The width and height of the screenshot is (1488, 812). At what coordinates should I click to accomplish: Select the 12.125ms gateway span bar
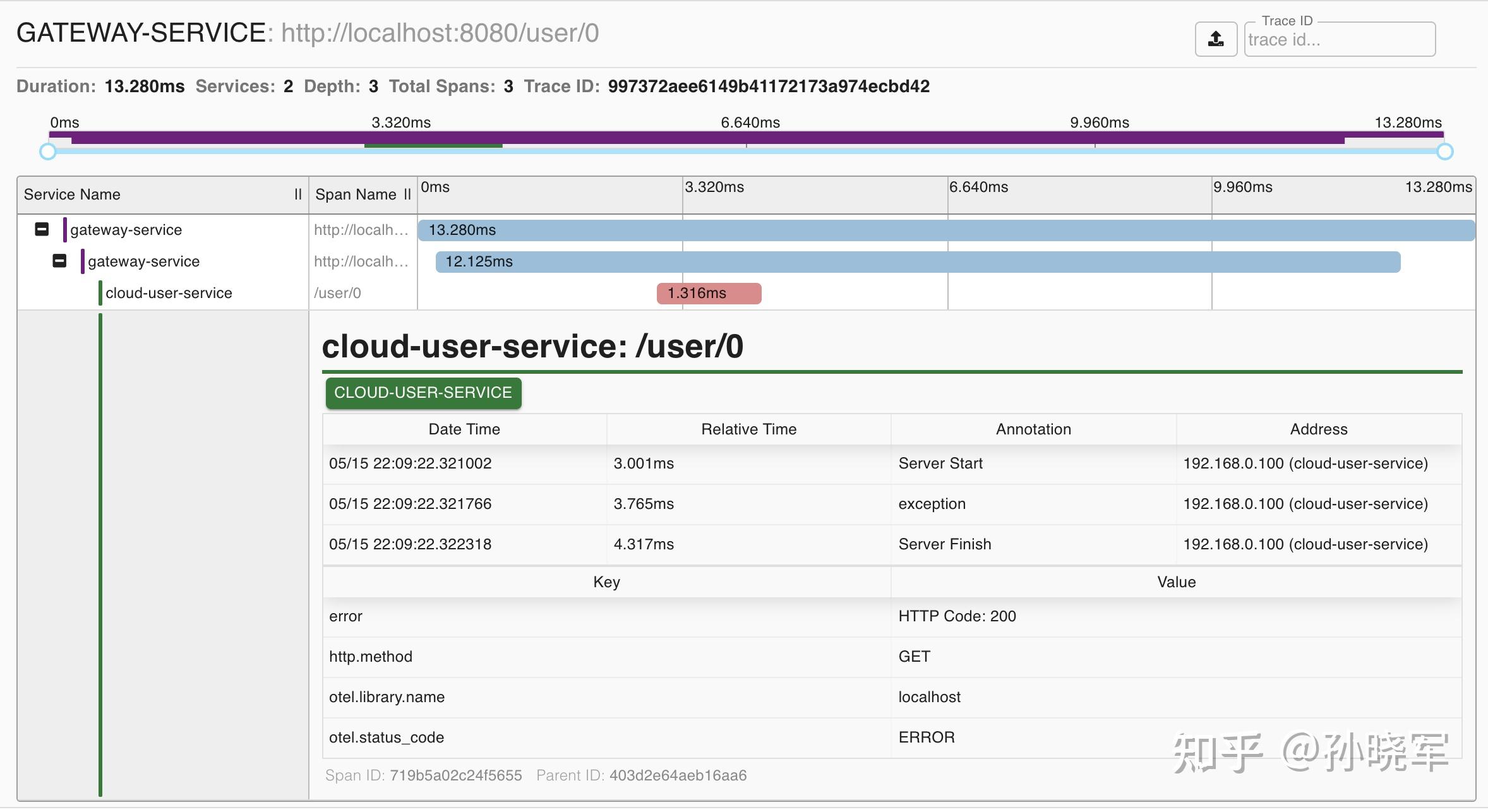(x=918, y=262)
